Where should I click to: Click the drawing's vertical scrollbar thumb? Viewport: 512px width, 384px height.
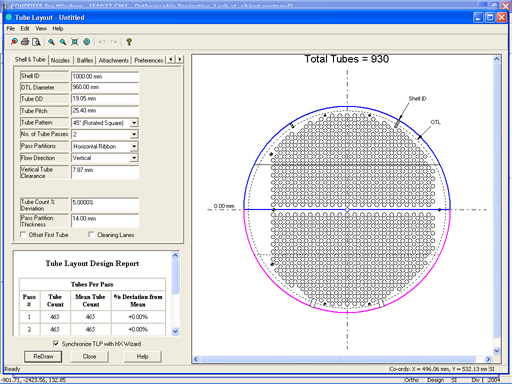[497, 201]
